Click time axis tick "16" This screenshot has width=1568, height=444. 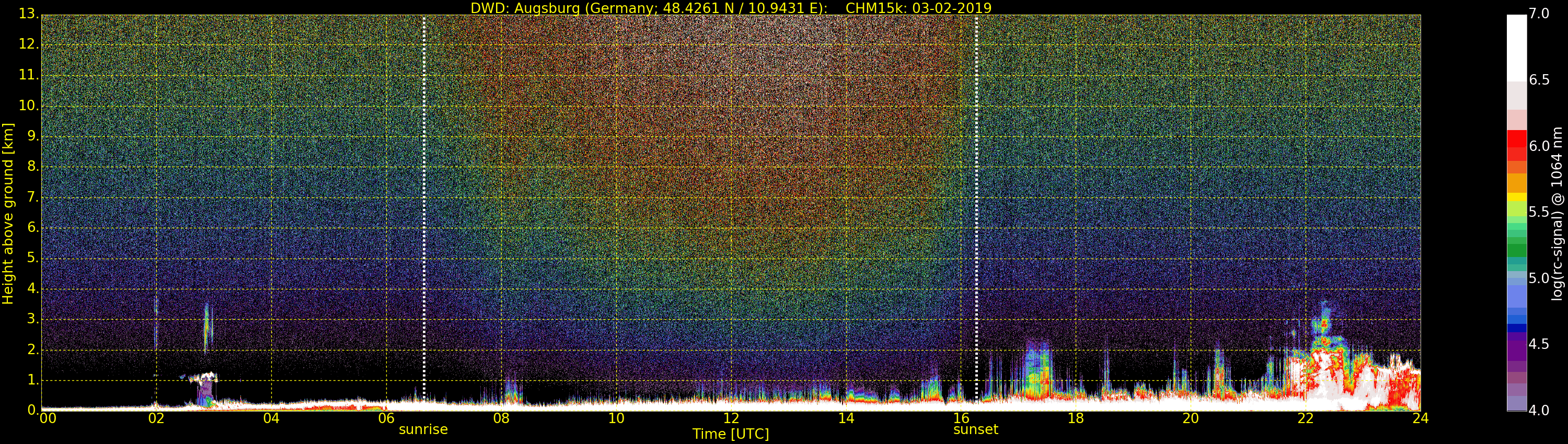961,418
